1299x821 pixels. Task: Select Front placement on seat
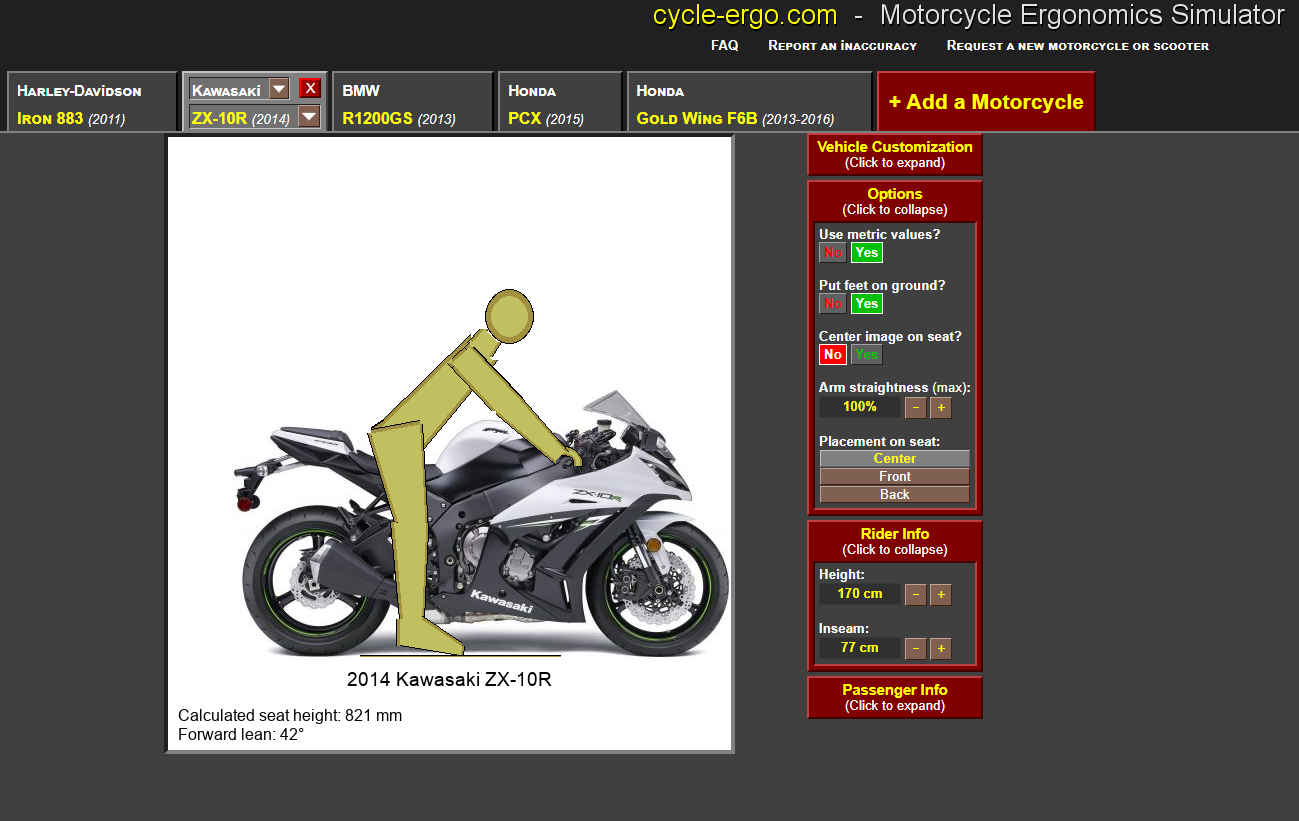tap(895, 477)
